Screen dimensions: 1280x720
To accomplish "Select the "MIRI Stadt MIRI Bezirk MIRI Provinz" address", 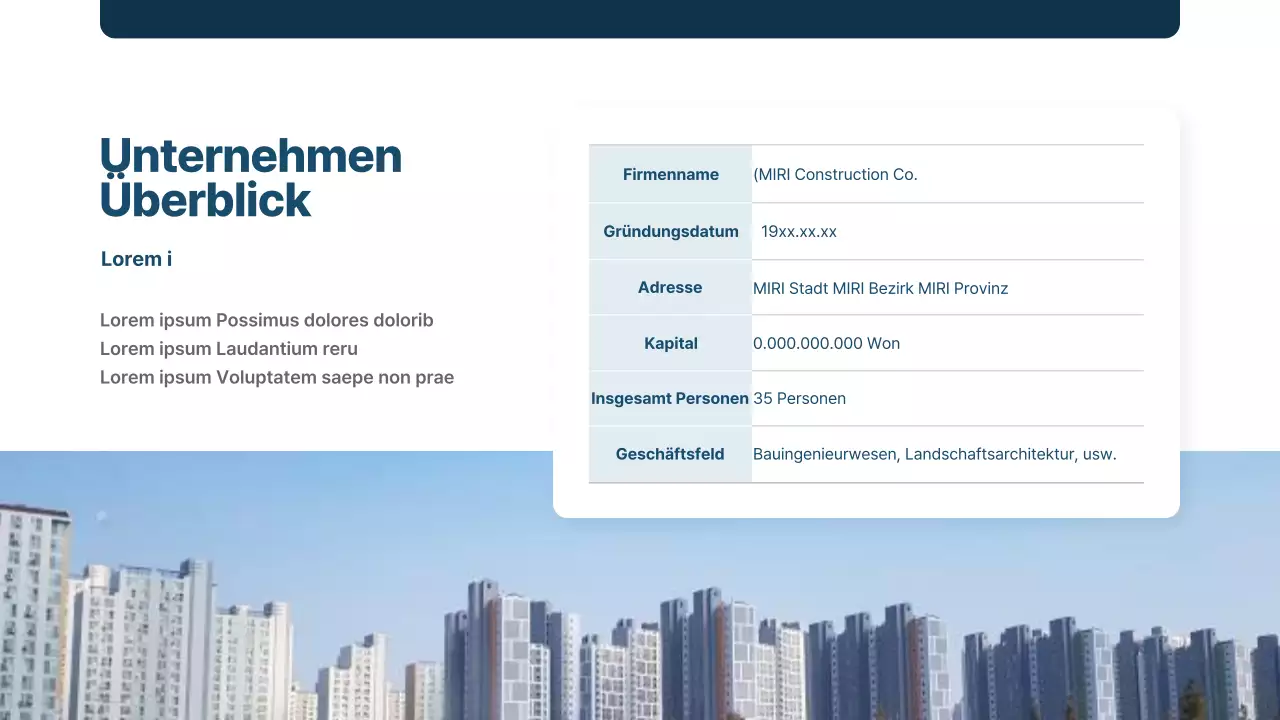I will pyautogui.click(x=881, y=288).
